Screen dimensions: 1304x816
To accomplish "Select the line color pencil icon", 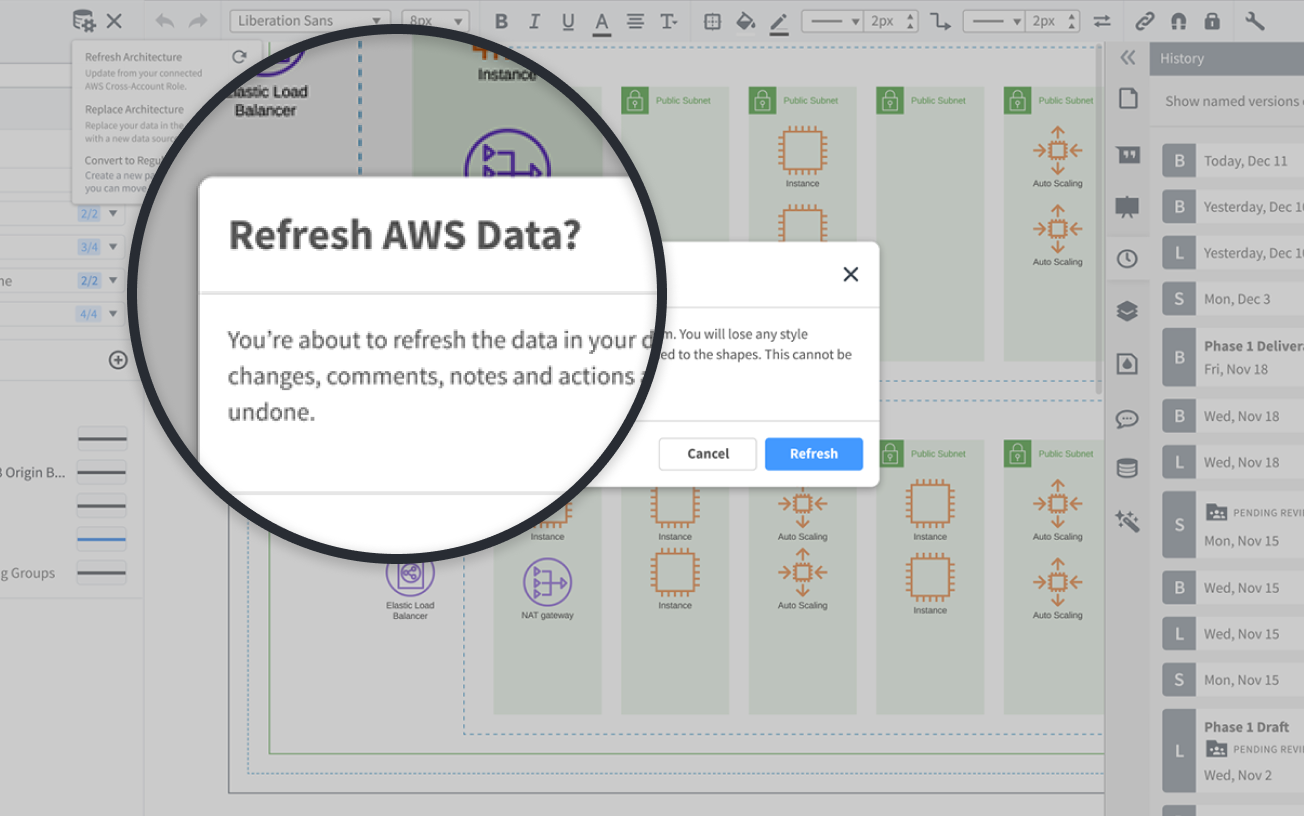I will coord(779,20).
